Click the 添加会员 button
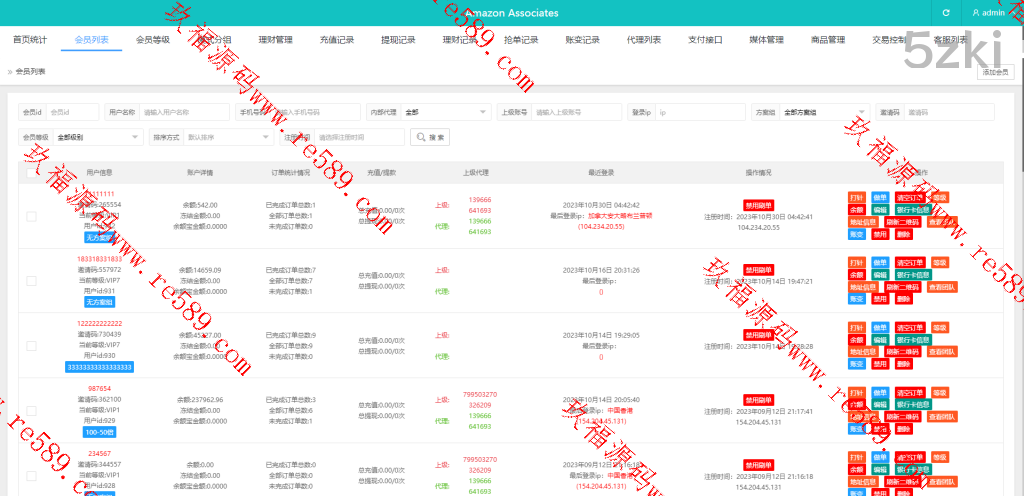Screen dimensions: 1024x496 click(x=994, y=72)
